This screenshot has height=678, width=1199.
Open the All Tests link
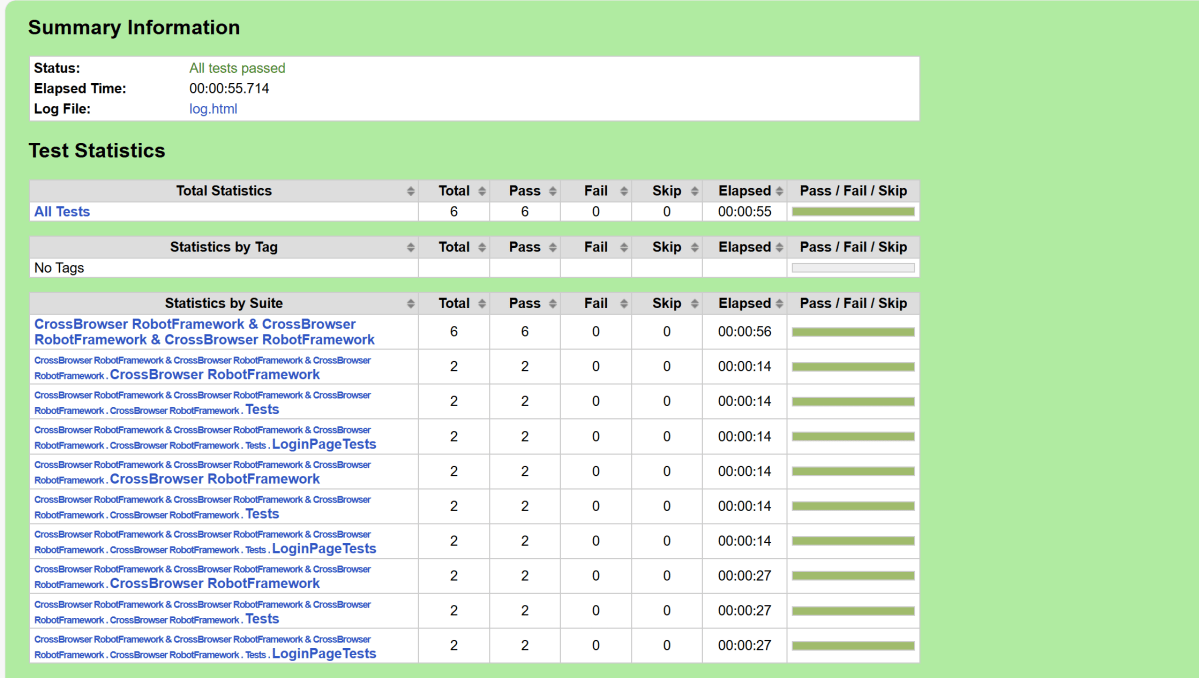coord(62,212)
